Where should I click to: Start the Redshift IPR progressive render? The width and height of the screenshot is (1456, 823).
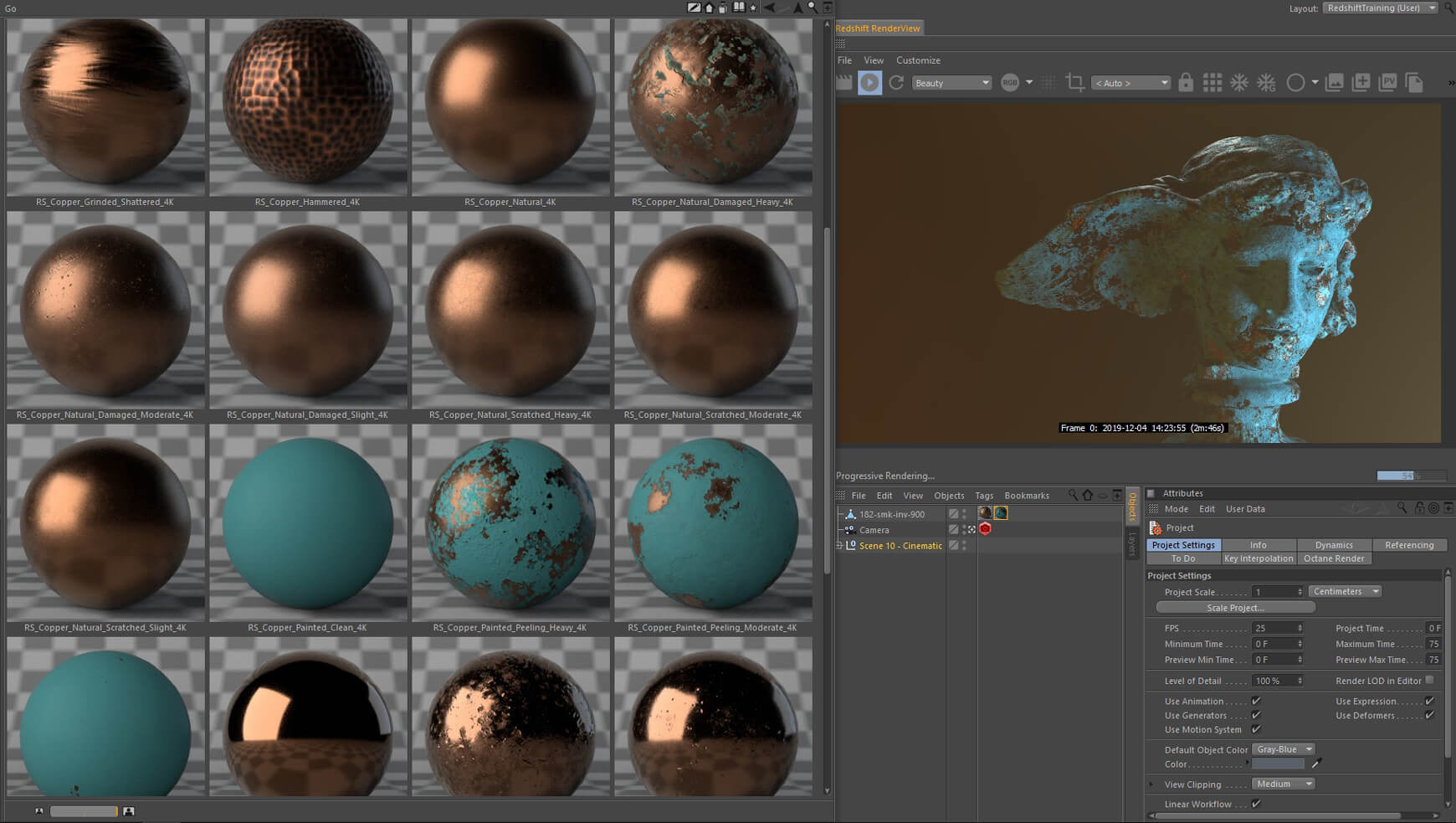click(x=870, y=82)
